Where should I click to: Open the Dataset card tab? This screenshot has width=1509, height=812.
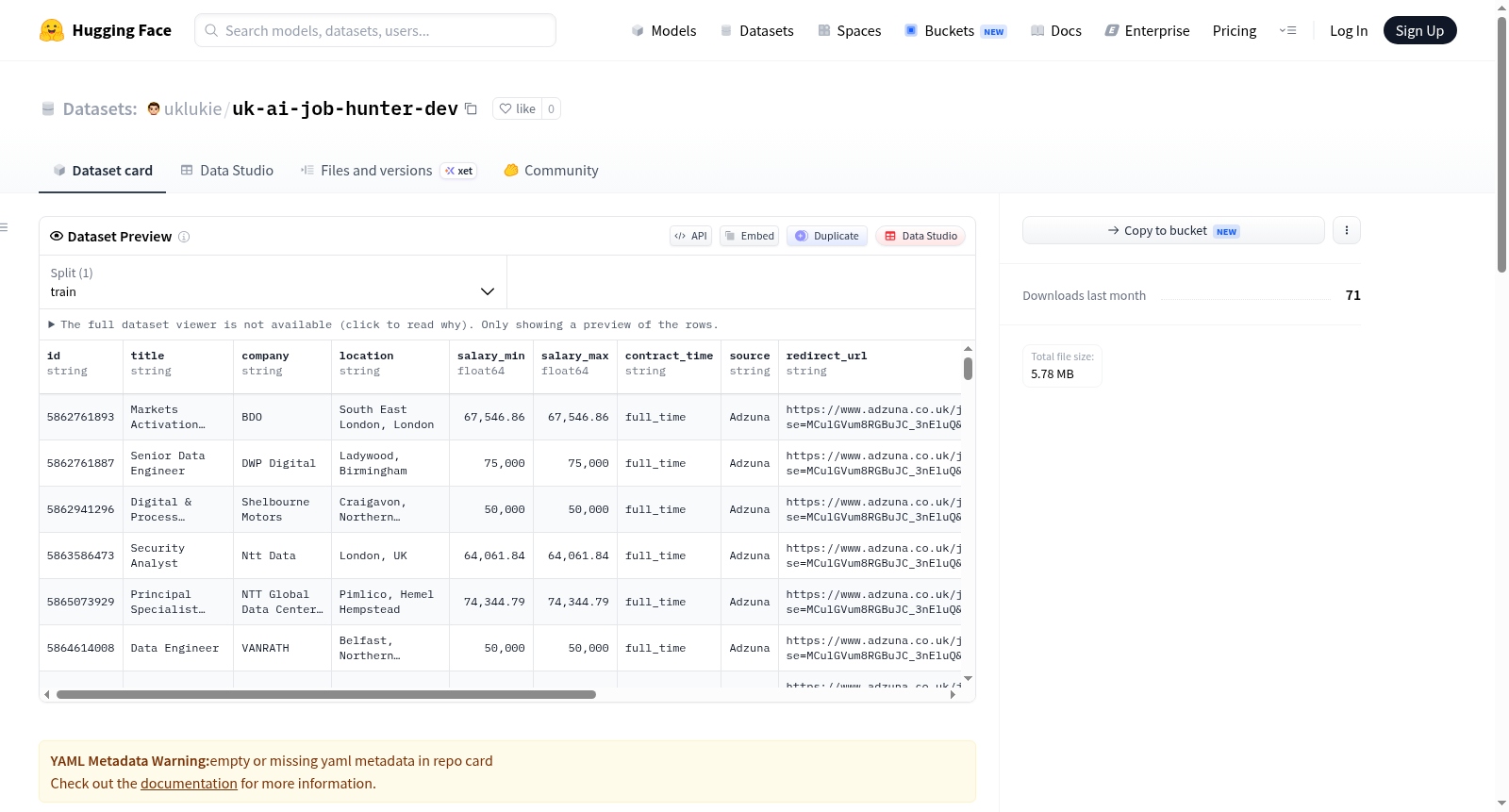[102, 171]
